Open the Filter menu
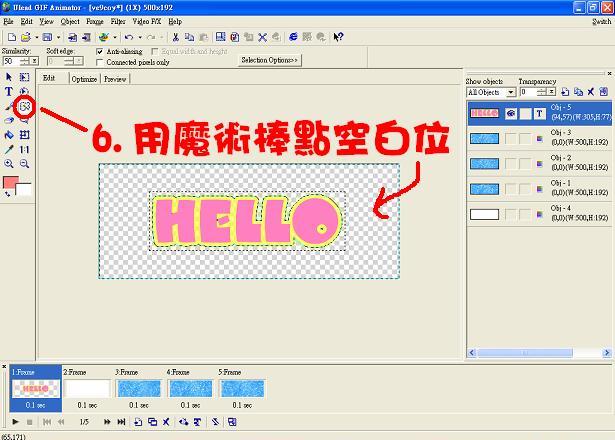This screenshot has height=440, width=615. [x=119, y=21]
